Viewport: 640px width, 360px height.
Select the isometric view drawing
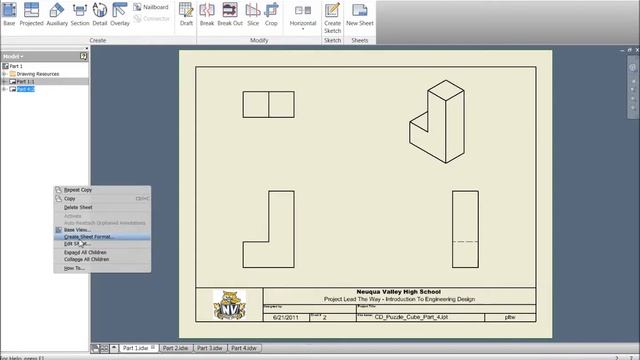click(x=437, y=122)
